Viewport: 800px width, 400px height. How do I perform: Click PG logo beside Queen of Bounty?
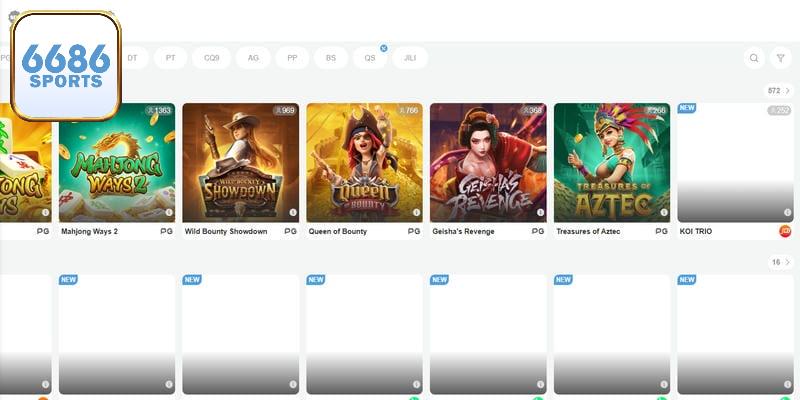[x=414, y=231]
